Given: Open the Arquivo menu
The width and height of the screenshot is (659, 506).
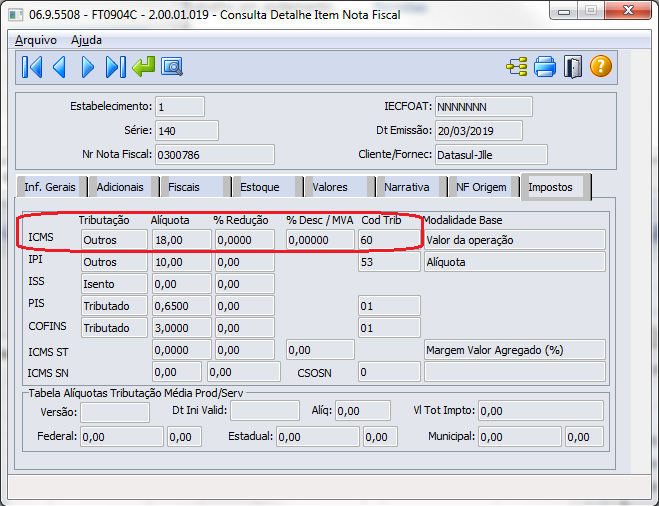Looking at the screenshot, I should (x=36, y=40).
